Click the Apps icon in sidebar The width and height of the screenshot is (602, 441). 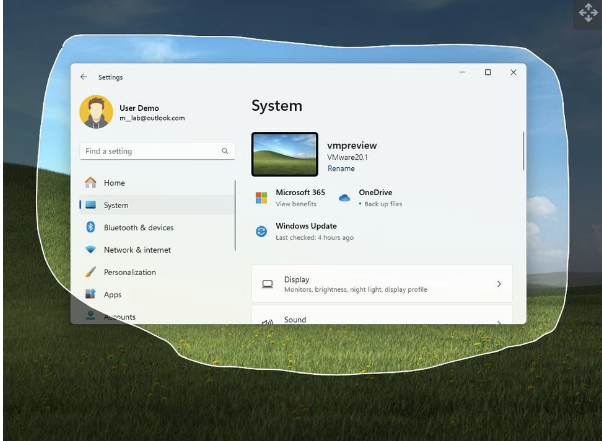pyautogui.click(x=91, y=294)
